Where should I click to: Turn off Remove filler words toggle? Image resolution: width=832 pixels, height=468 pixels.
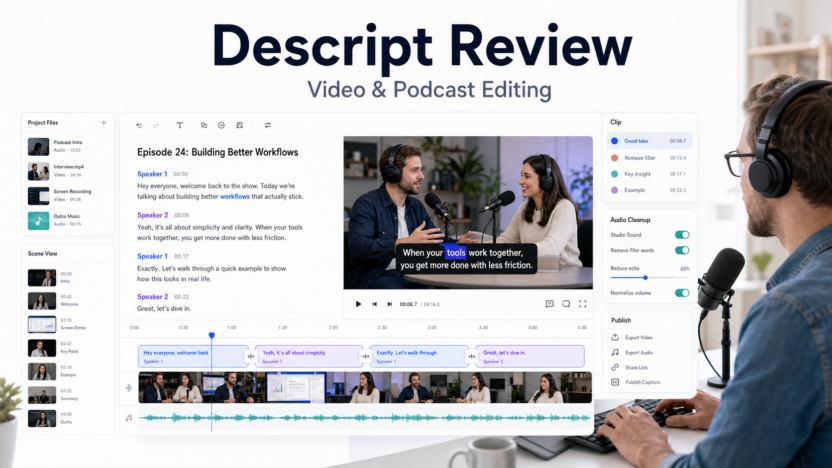[x=682, y=250]
